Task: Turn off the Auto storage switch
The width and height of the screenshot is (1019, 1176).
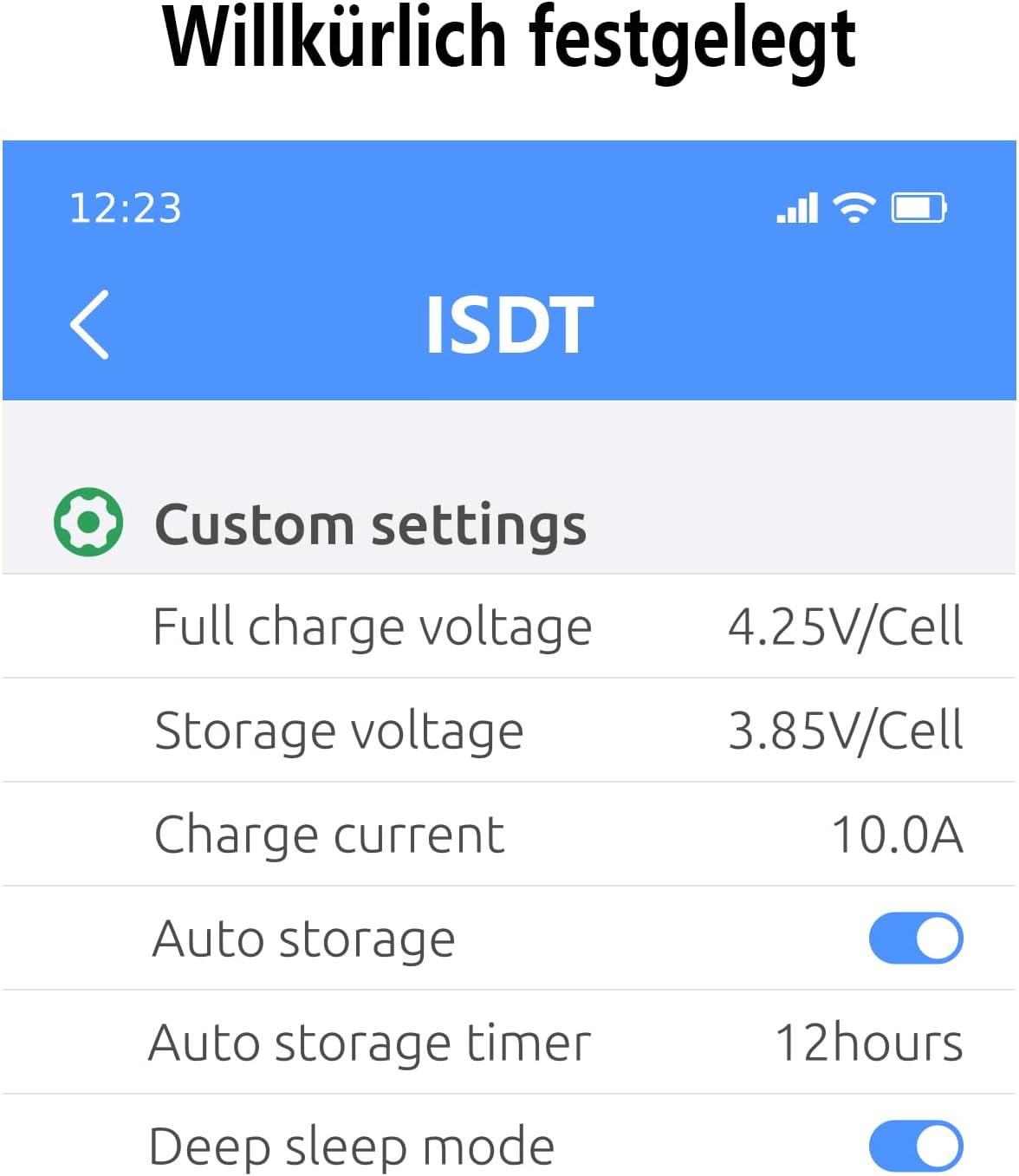Action: coord(916,938)
